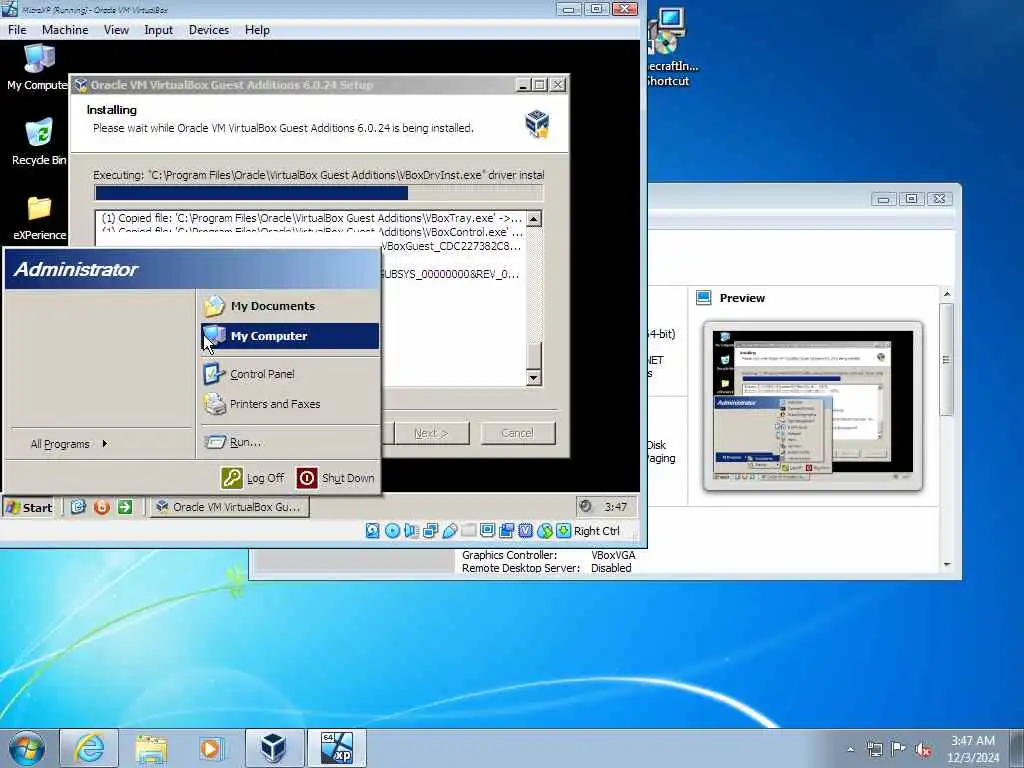
Task: Click Shut Down button
Action: click(336, 478)
